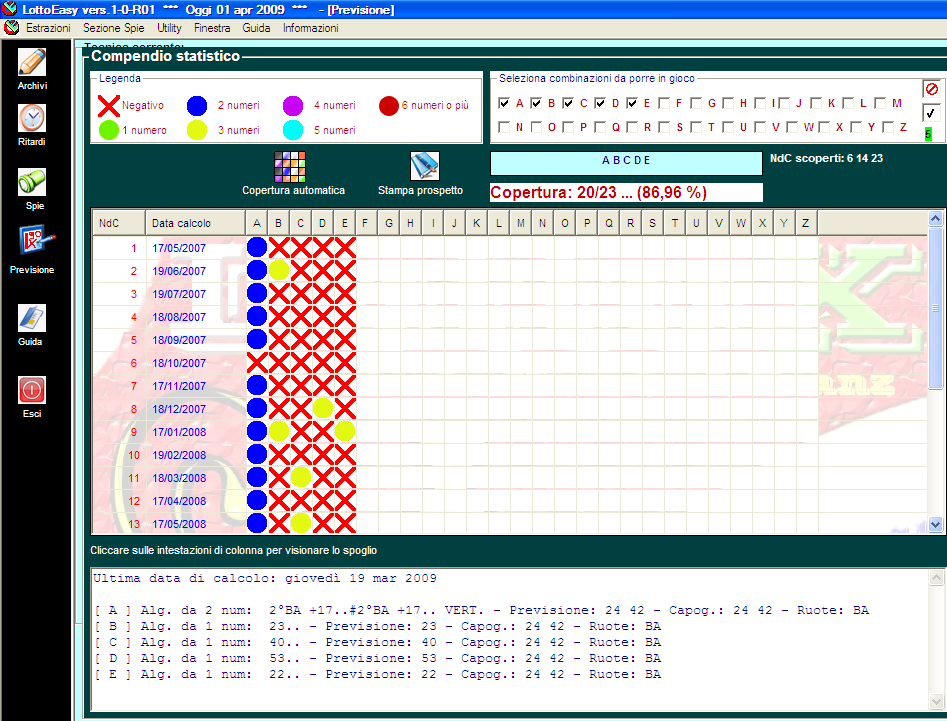
Task: Open the Informazioni menu
Action: pos(310,28)
